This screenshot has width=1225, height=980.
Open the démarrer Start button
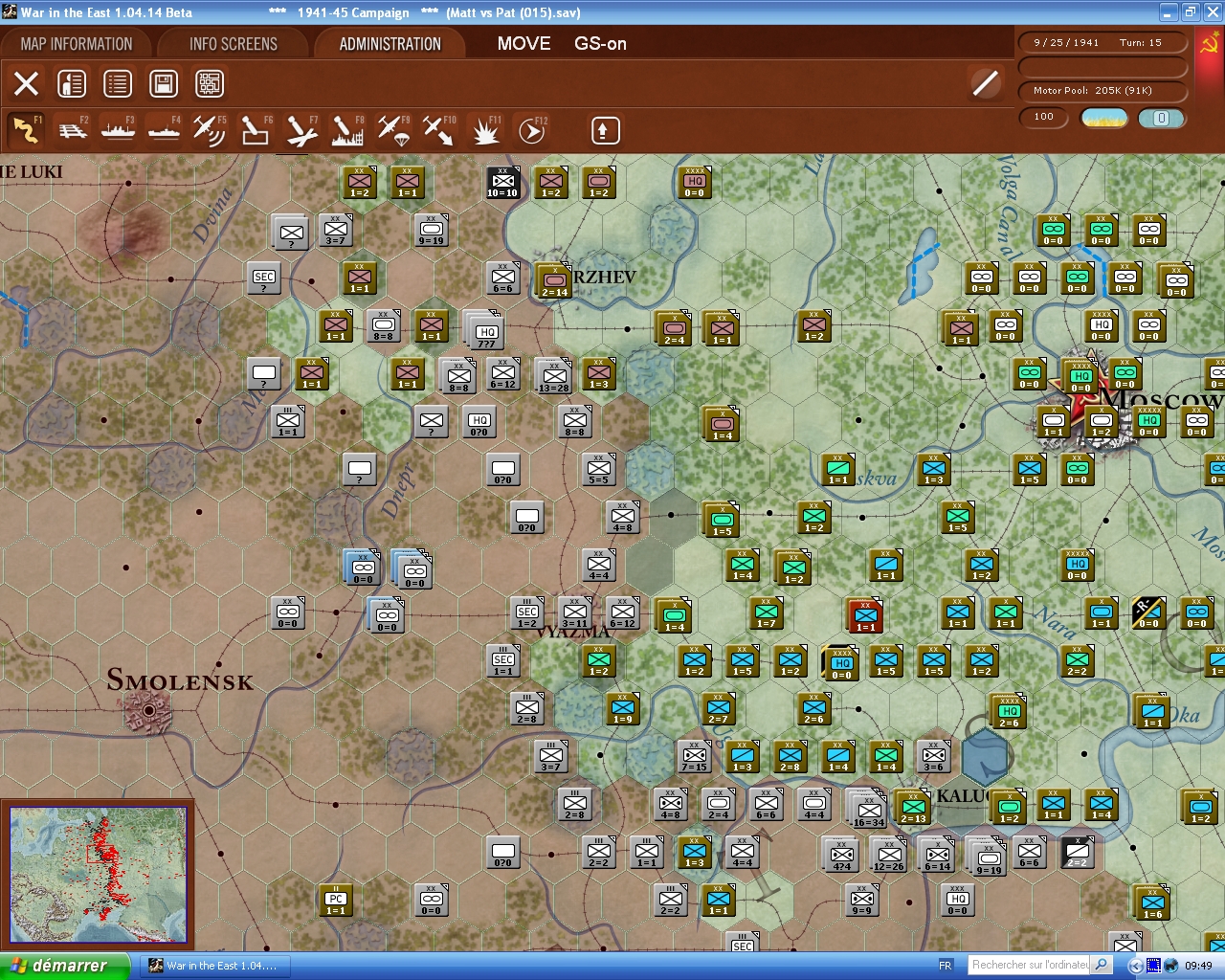point(64,966)
